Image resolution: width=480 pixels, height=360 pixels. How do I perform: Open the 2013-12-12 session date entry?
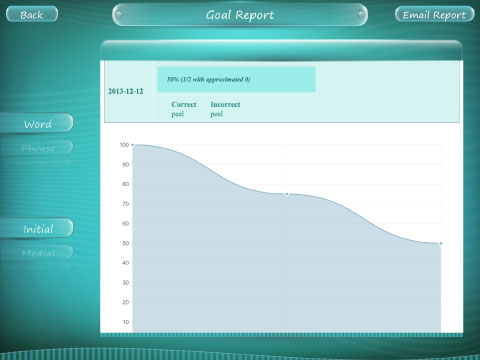click(126, 91)
